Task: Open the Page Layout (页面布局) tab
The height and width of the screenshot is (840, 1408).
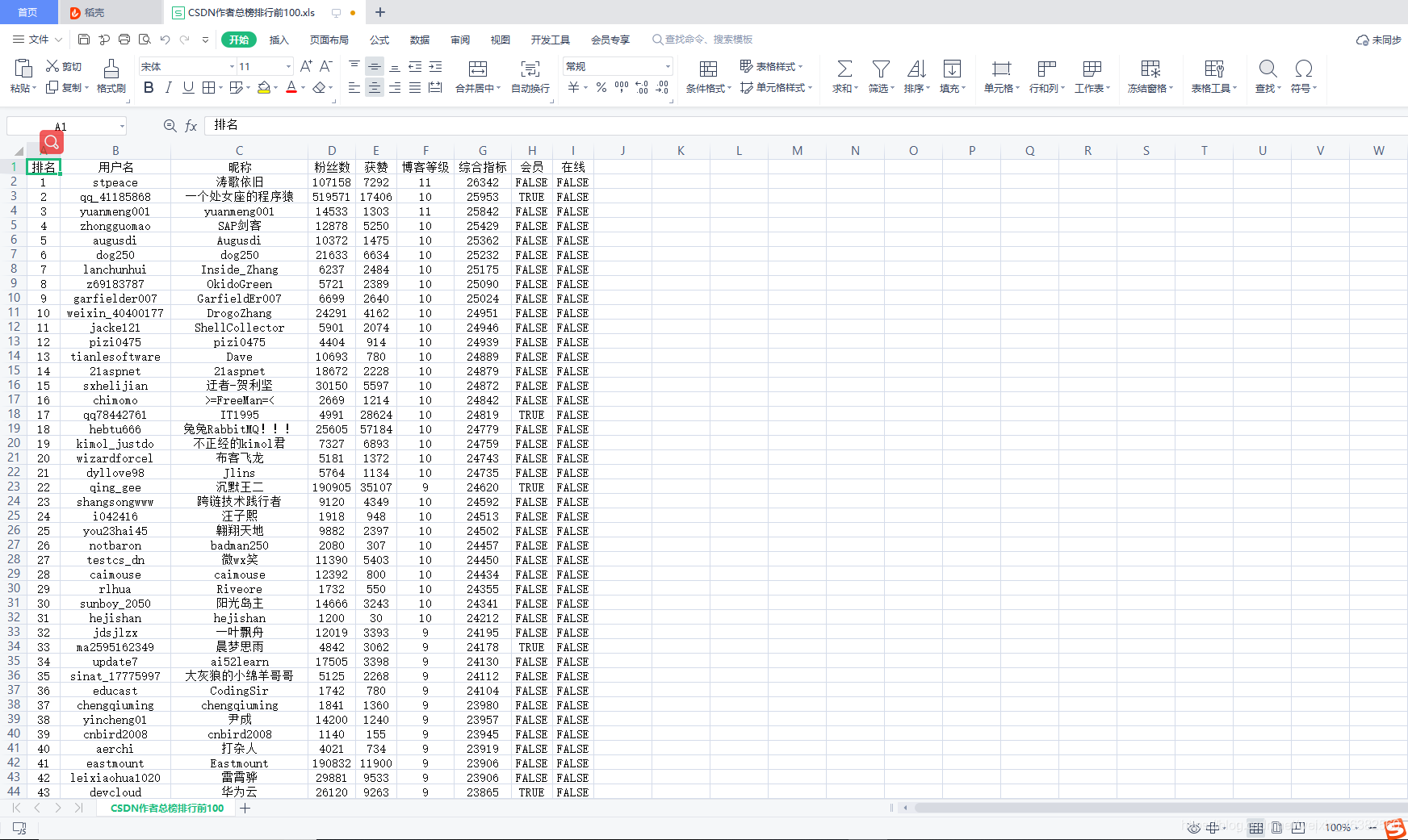Action: [x=329, y=40]
